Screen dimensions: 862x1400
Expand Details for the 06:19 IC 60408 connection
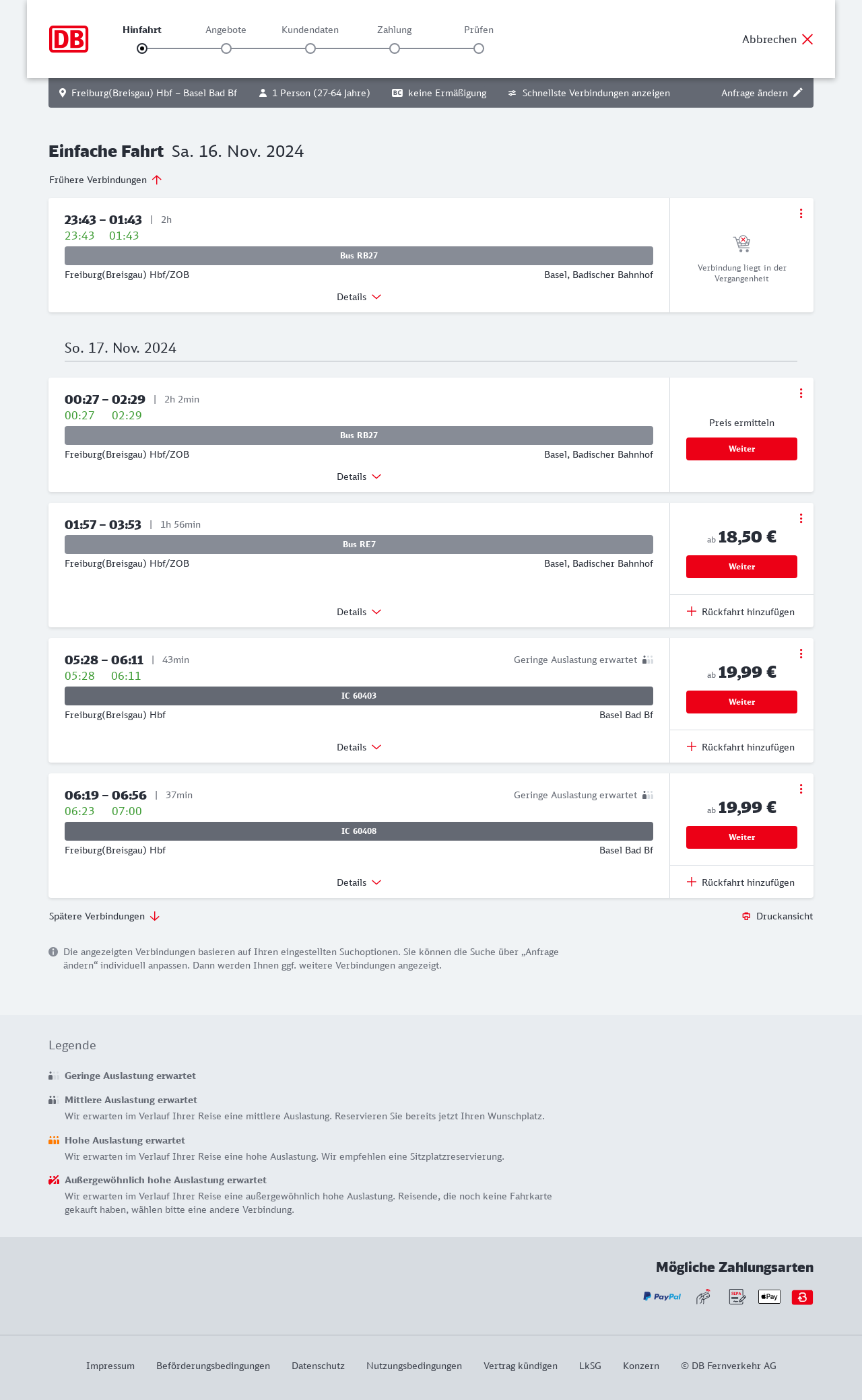(x=359, y=882)
